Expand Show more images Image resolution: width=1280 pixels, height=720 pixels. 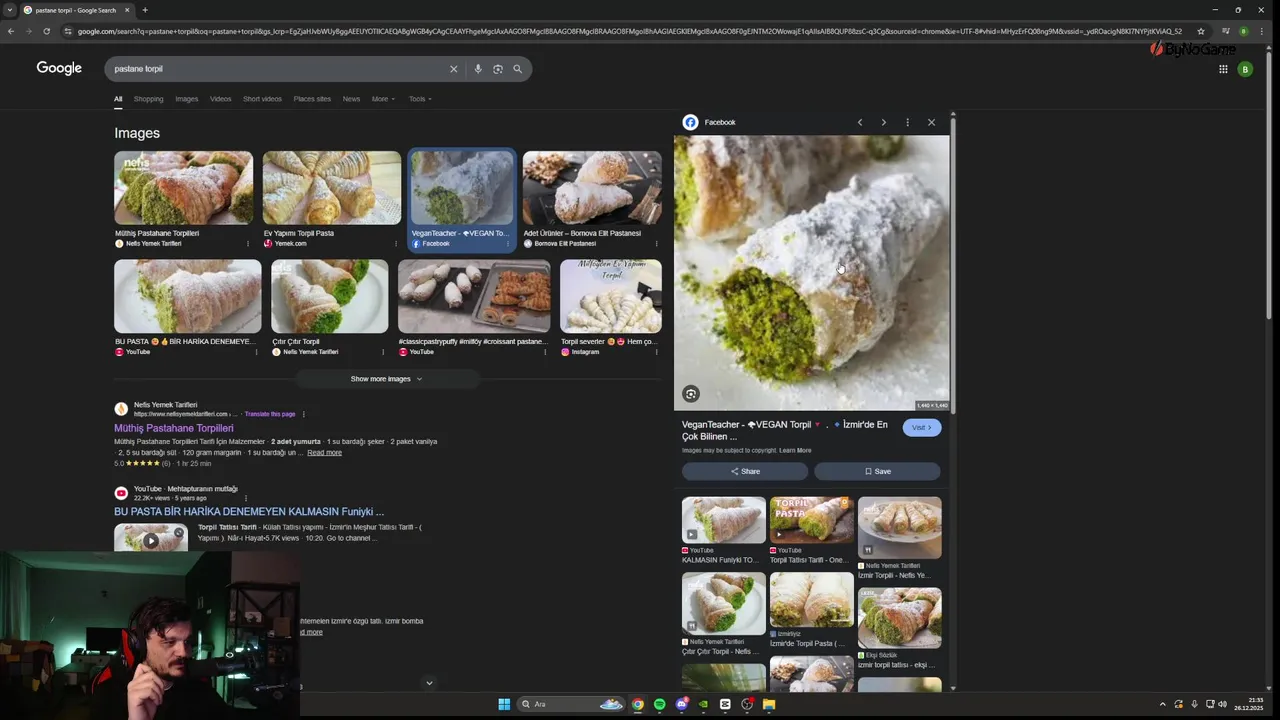[387, 379]
